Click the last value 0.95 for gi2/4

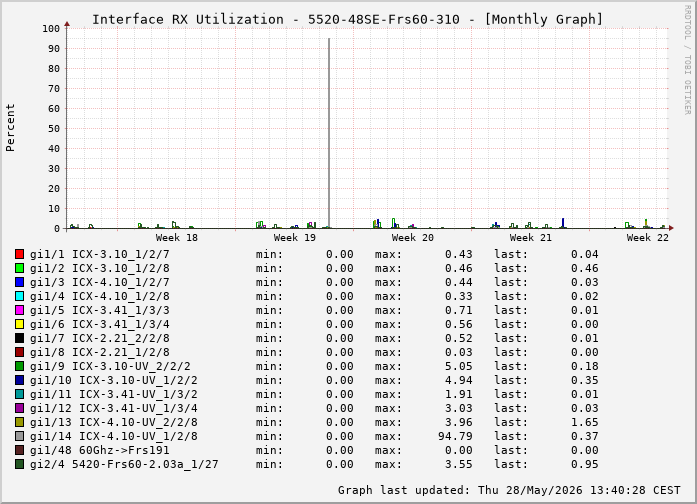pos(585,464)
